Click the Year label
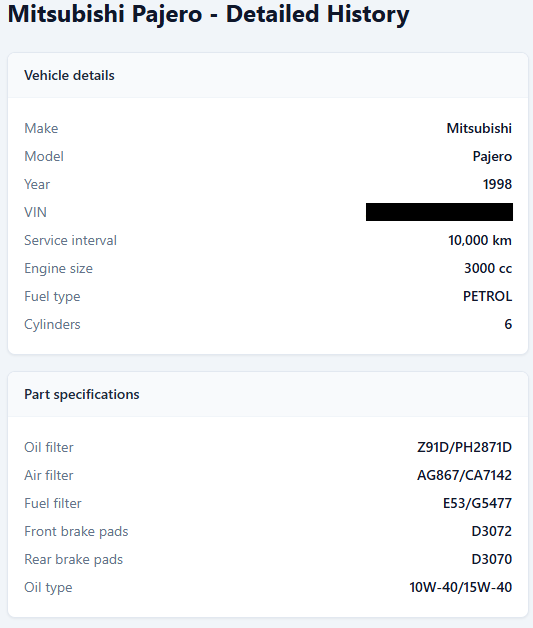This screenshot has height=628, width=533. (x=37, y=184)
